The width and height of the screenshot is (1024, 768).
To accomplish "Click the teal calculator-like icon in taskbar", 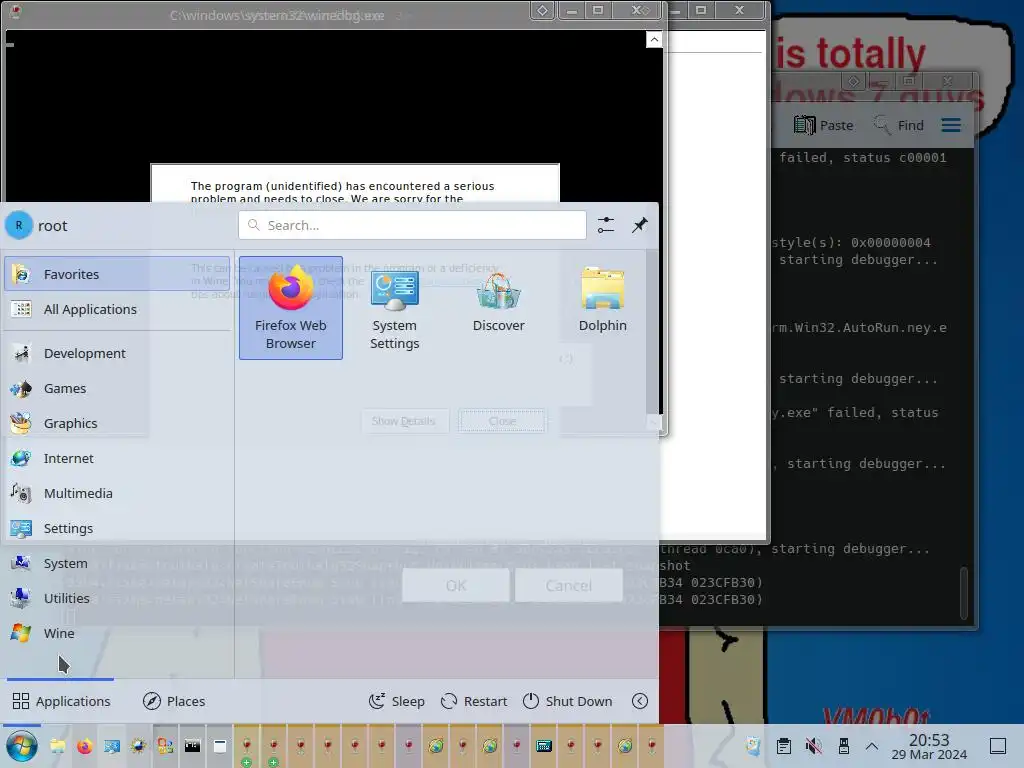I will (544, 746).
